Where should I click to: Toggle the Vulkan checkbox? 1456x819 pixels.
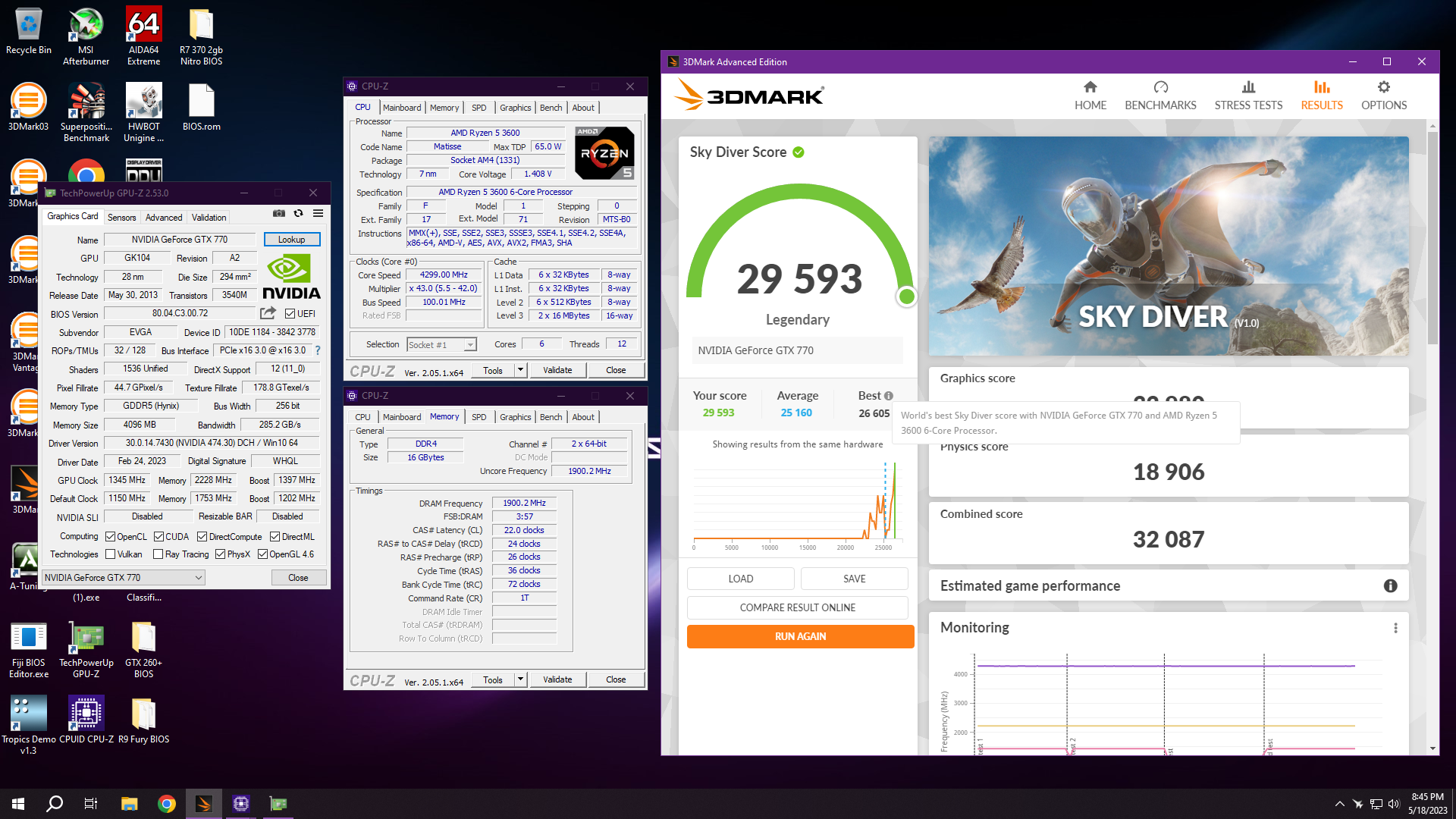tap(111, 554)
